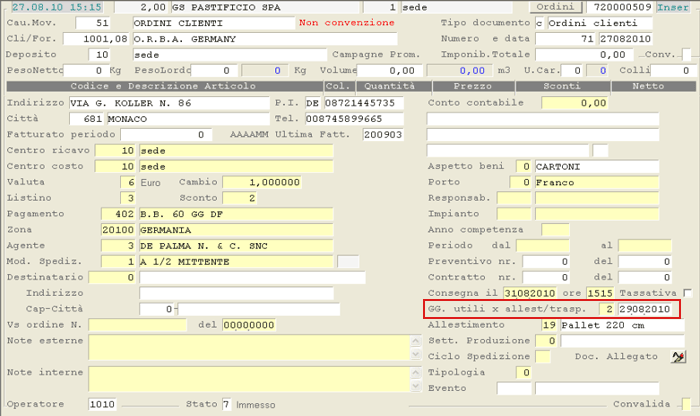Click the Netto column header
This screenshot has width=700, height=416.
tap(648, 87)
